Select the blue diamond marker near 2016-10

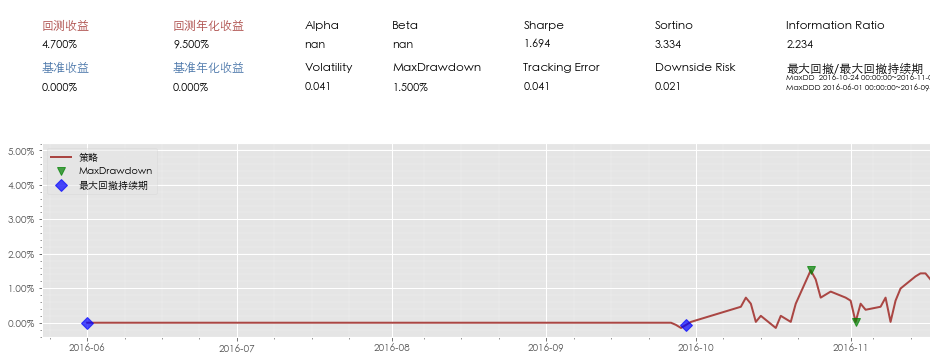[686, 326]
